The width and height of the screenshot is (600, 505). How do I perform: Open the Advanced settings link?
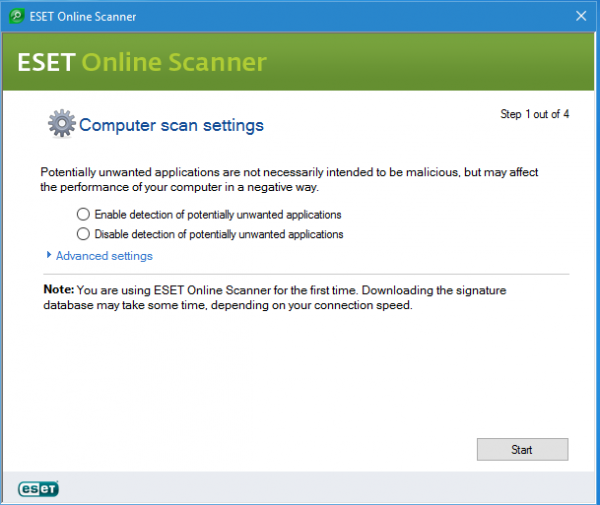(x=104, y=256)
